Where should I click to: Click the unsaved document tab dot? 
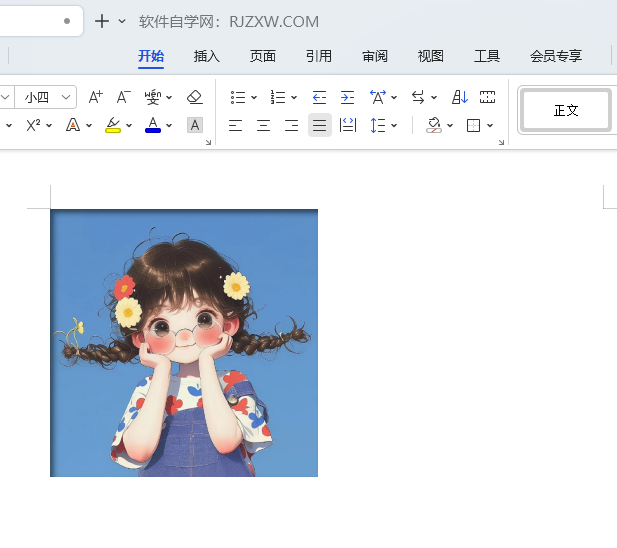click(67, 21)
